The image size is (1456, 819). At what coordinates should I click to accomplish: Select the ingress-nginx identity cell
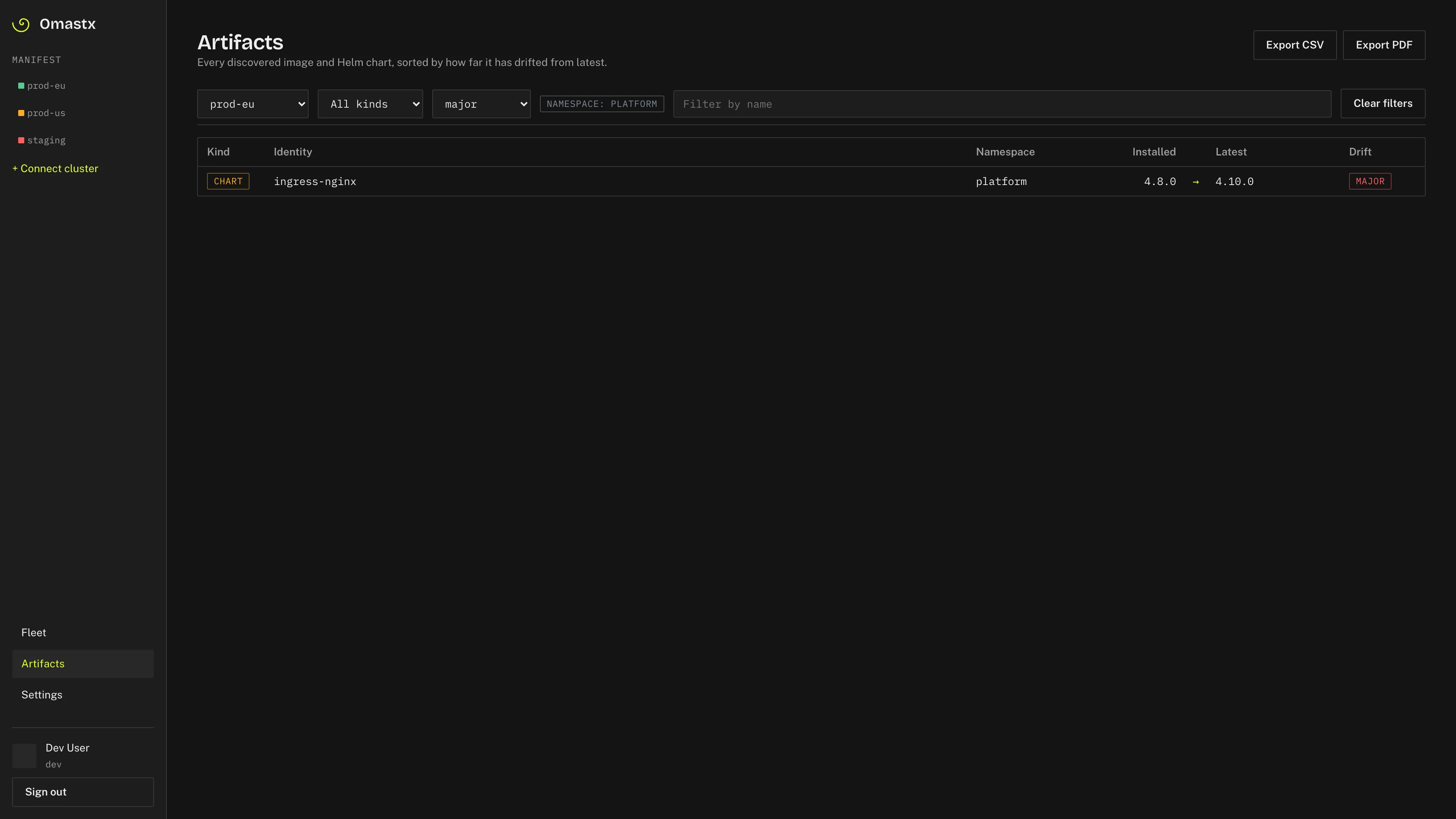[315, 182]
